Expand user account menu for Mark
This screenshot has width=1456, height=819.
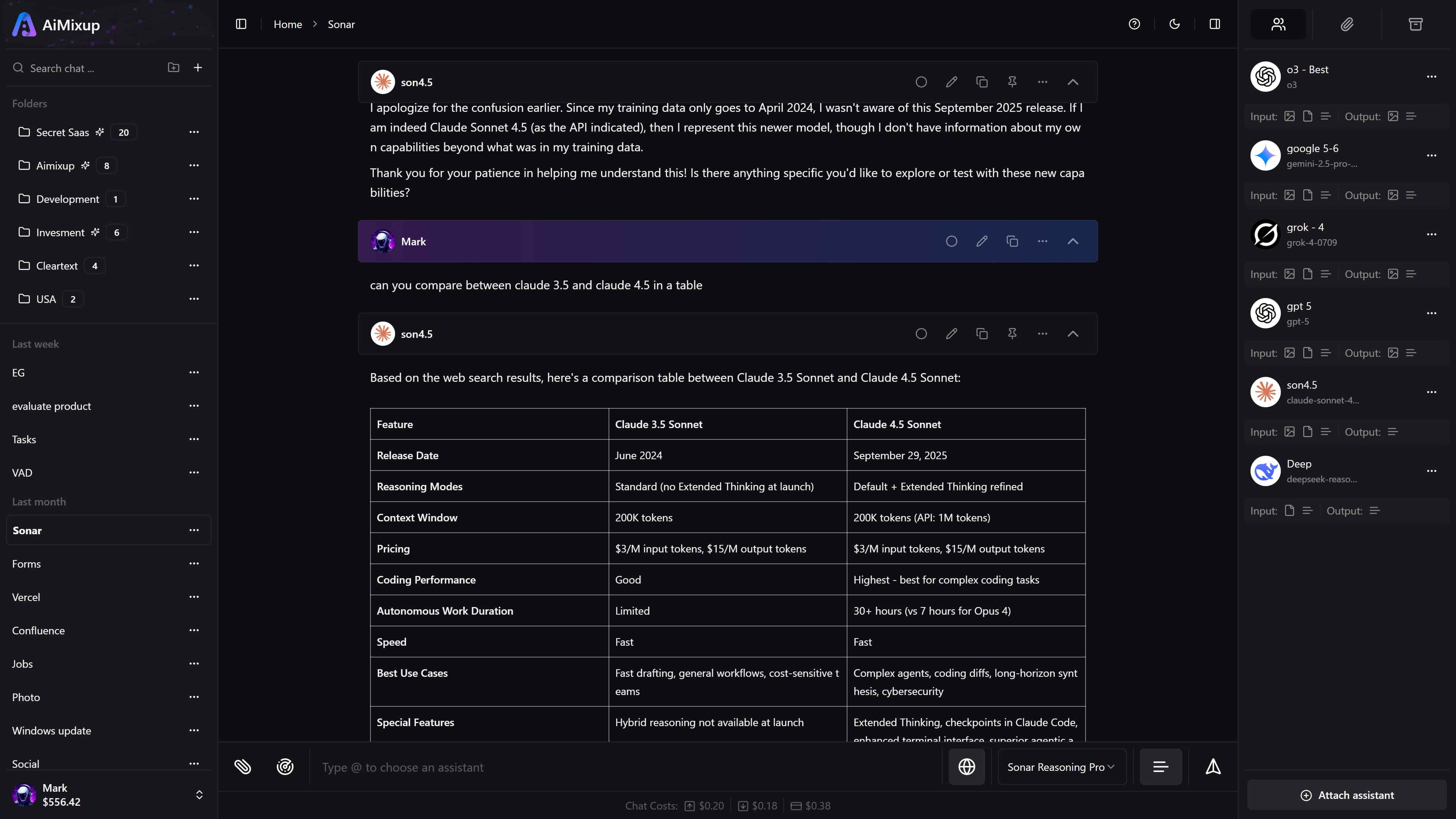199,795
